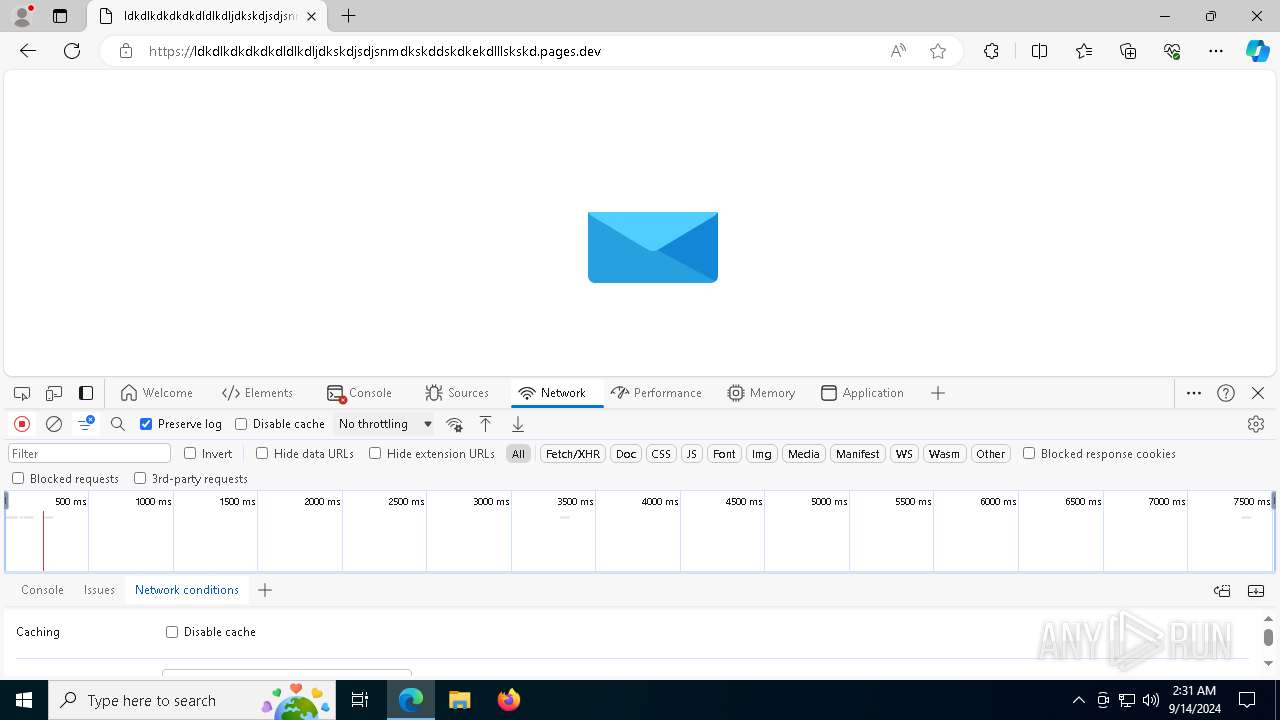Check Blocked response cookies
The image size is (1280, 720).
1029,453
